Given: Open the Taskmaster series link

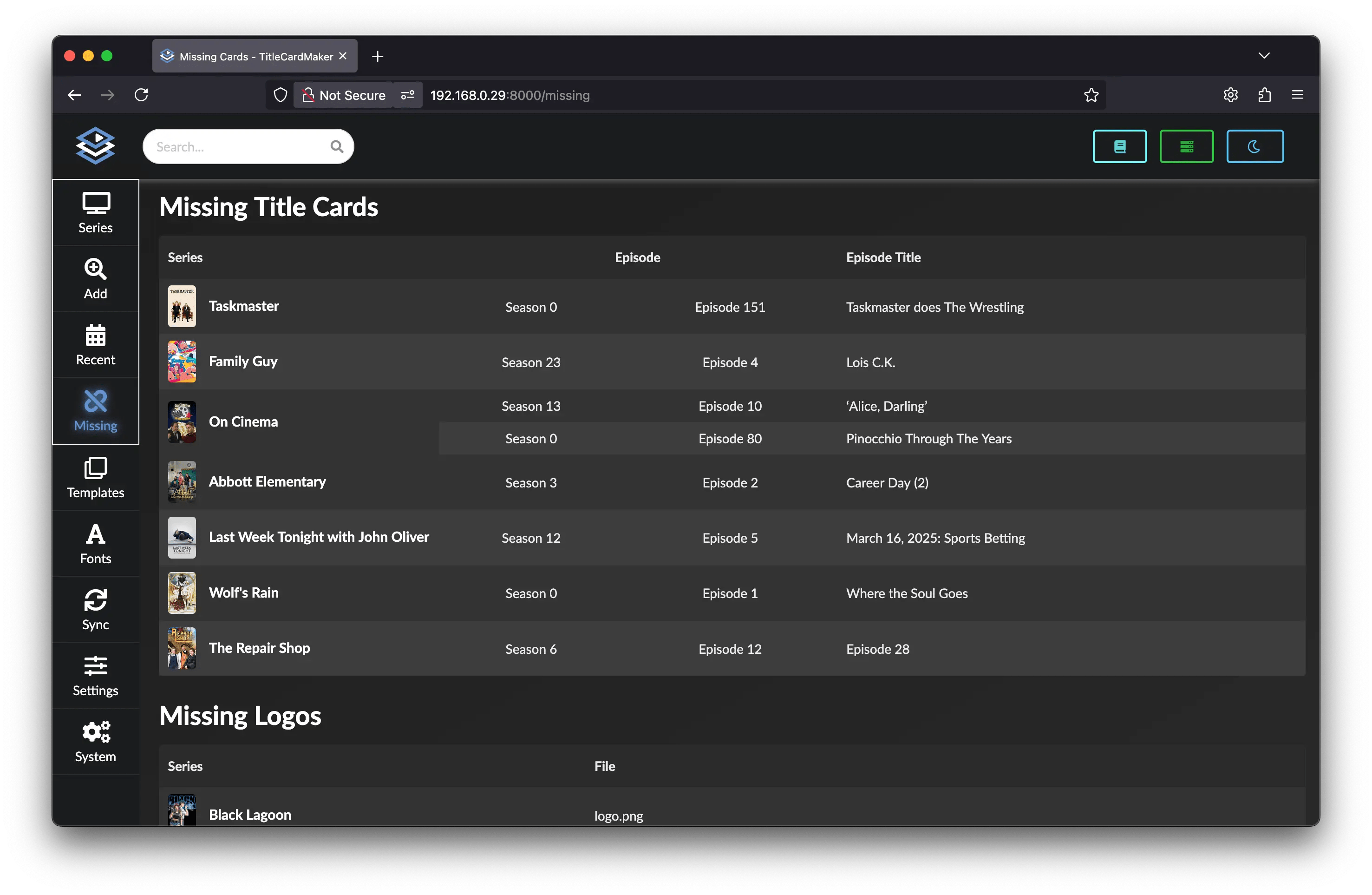Looking at the screenshot, I should pyautogui.click(x=244, y=306).
